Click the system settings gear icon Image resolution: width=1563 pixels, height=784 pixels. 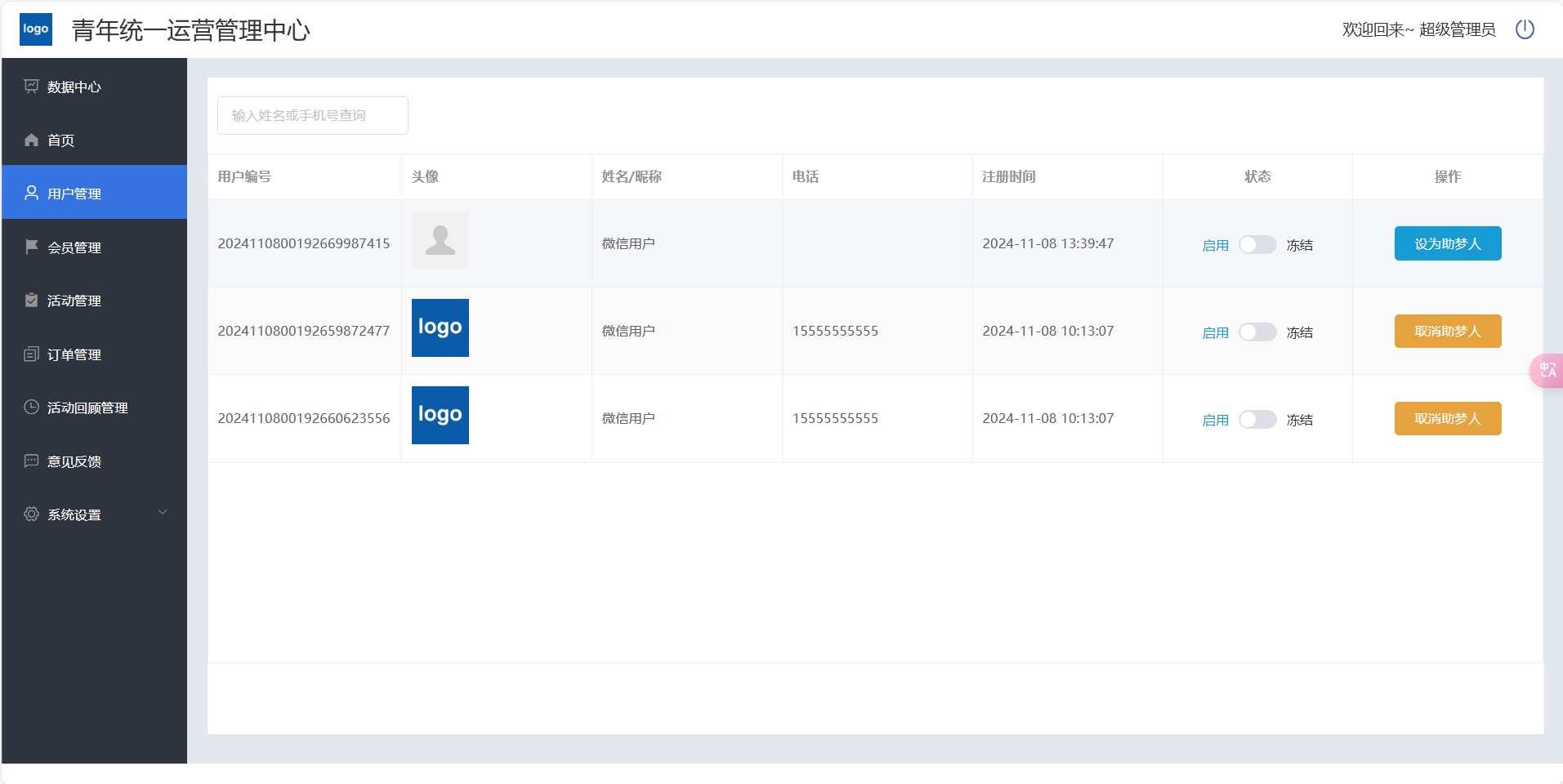(31, 514)
